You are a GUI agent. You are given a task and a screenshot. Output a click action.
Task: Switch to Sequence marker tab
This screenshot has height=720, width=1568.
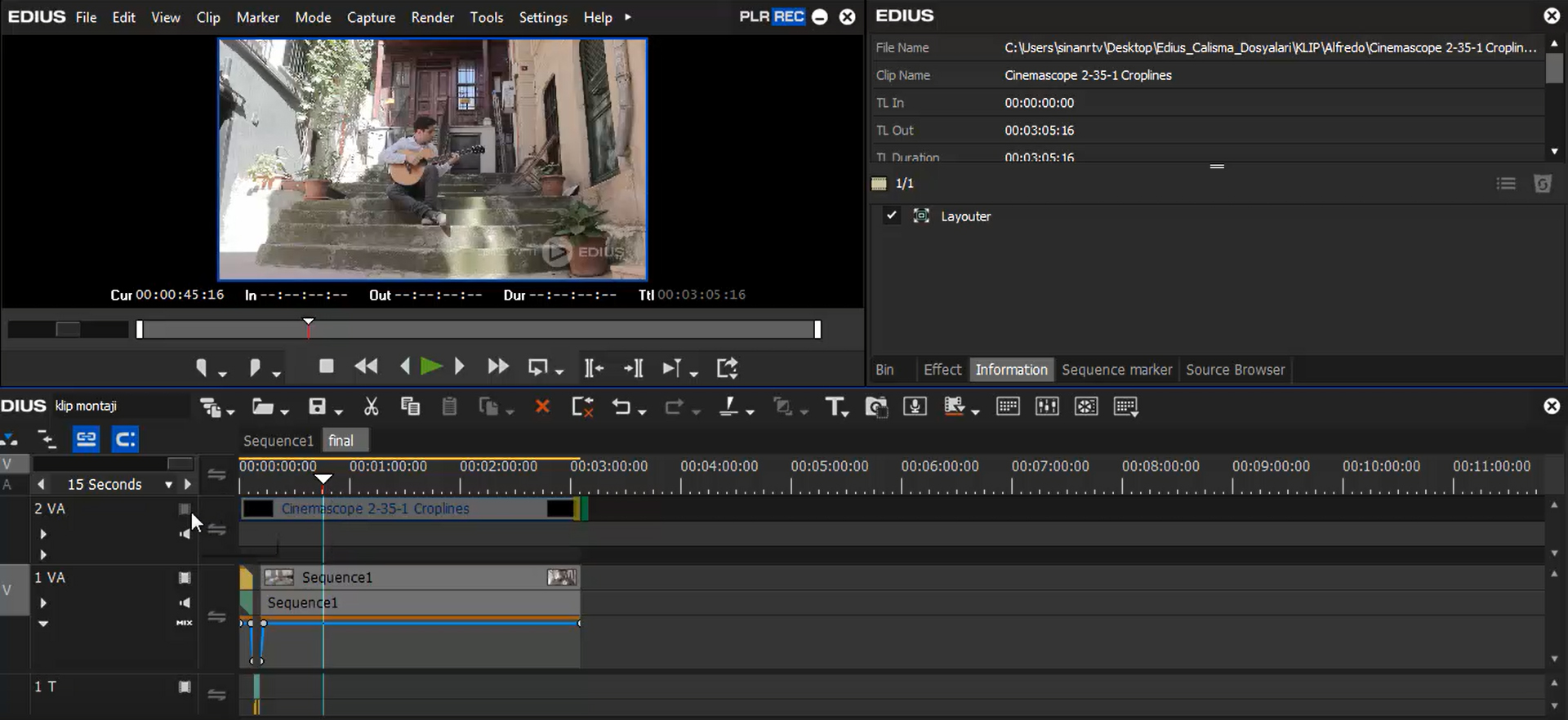pos(1116,370)
